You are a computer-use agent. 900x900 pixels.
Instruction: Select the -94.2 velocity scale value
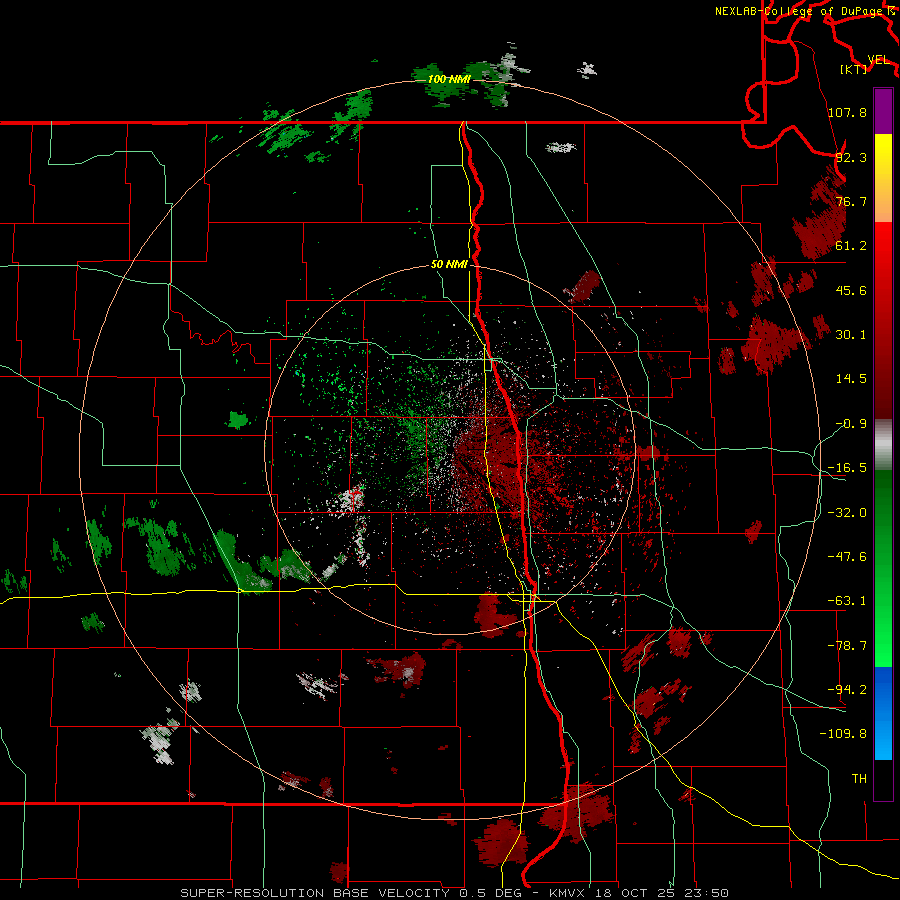point(847,690)
